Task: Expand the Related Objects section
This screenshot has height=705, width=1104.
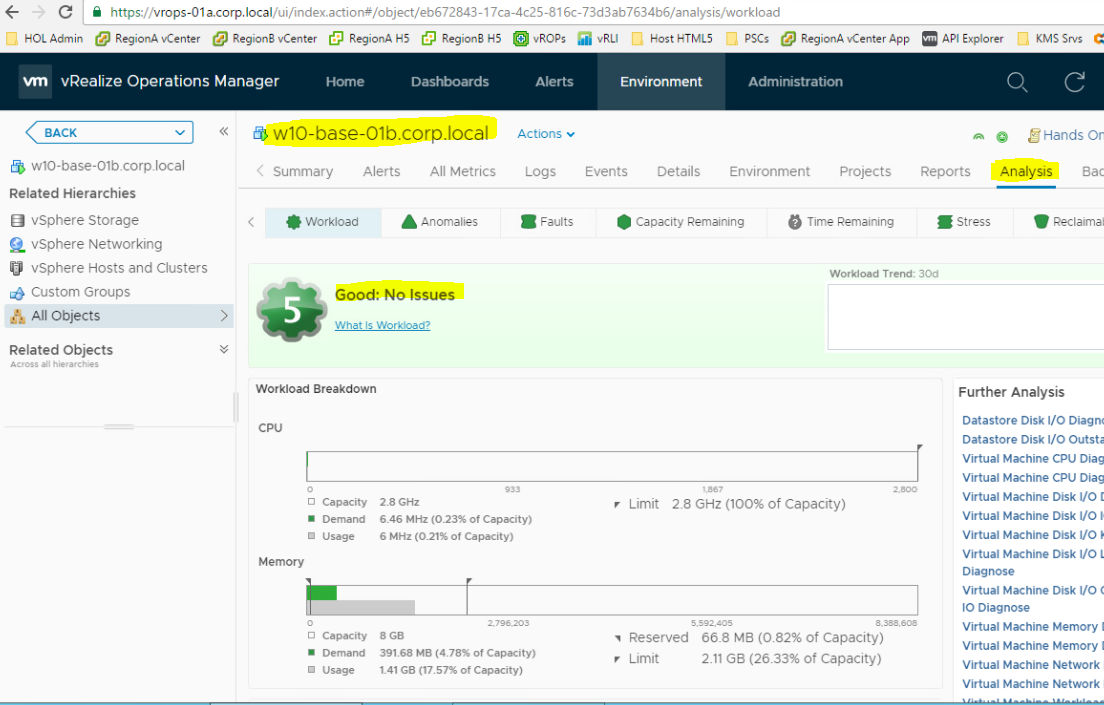Action: (224, 349)
